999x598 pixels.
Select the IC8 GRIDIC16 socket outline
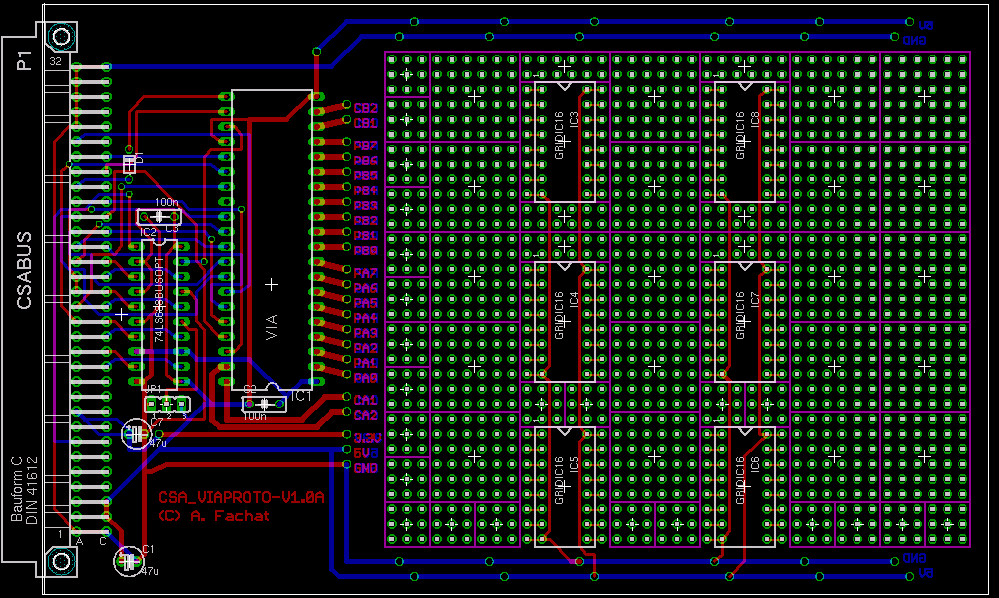(x=746, y=142)
